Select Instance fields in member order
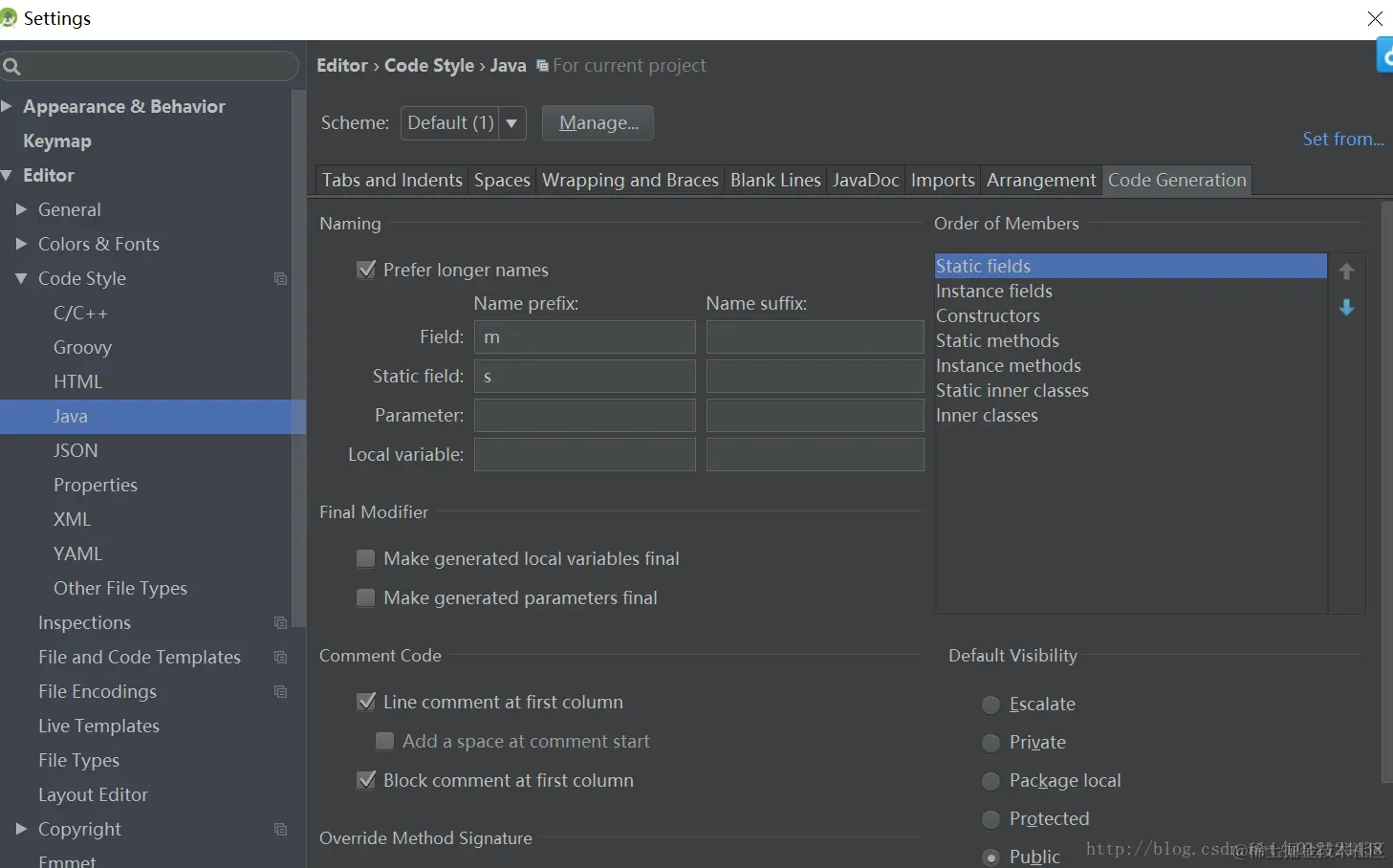 pos(1130,291)
